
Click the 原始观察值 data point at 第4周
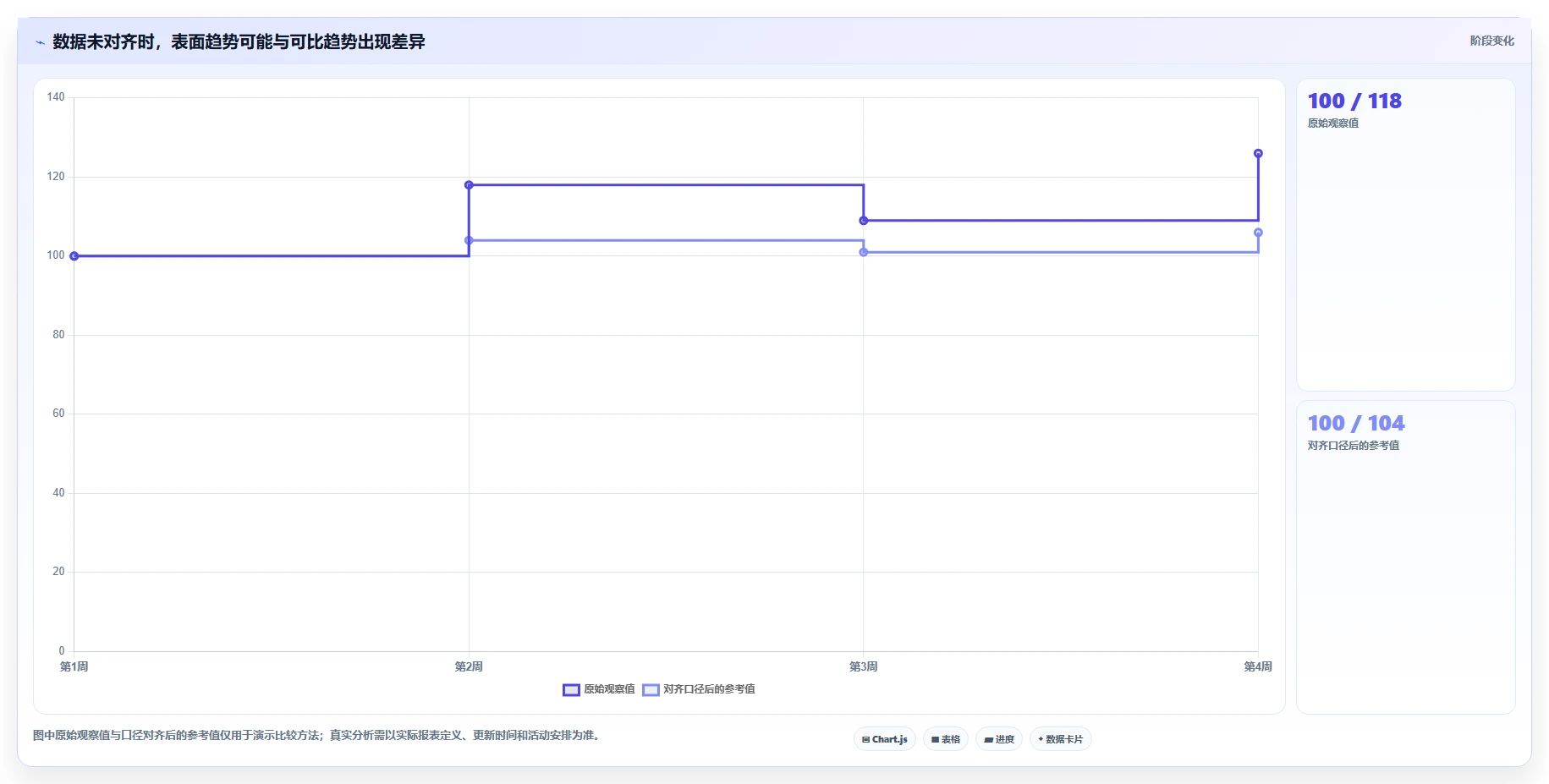pos(1258,153)
